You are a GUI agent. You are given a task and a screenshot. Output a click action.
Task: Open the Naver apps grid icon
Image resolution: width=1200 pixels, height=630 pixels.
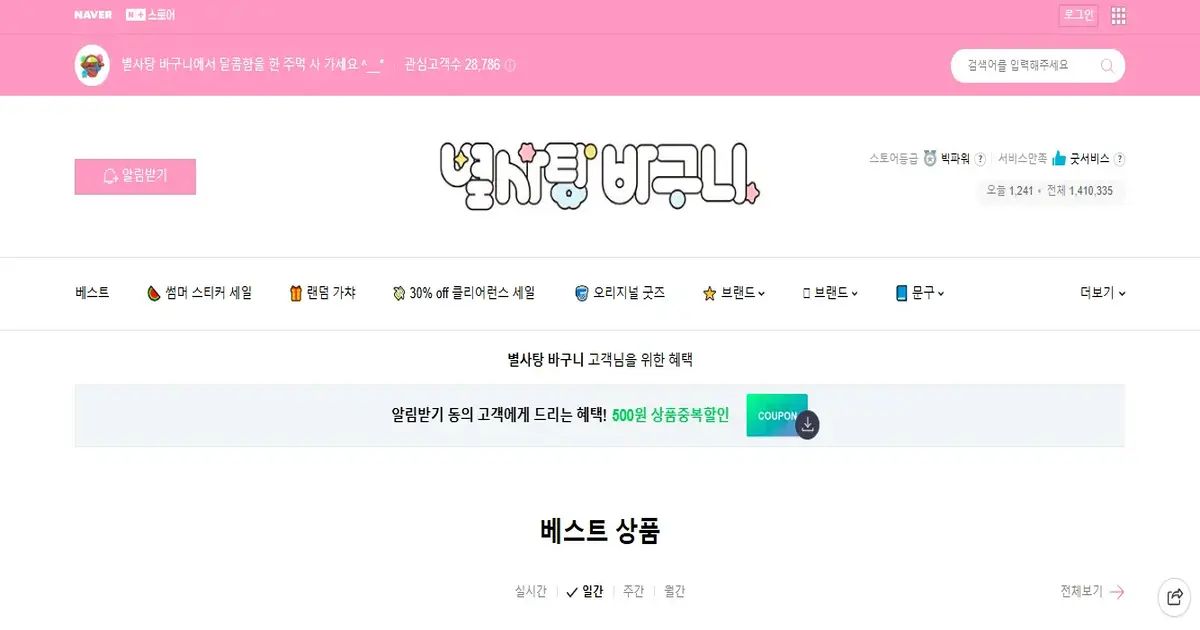1118,15
